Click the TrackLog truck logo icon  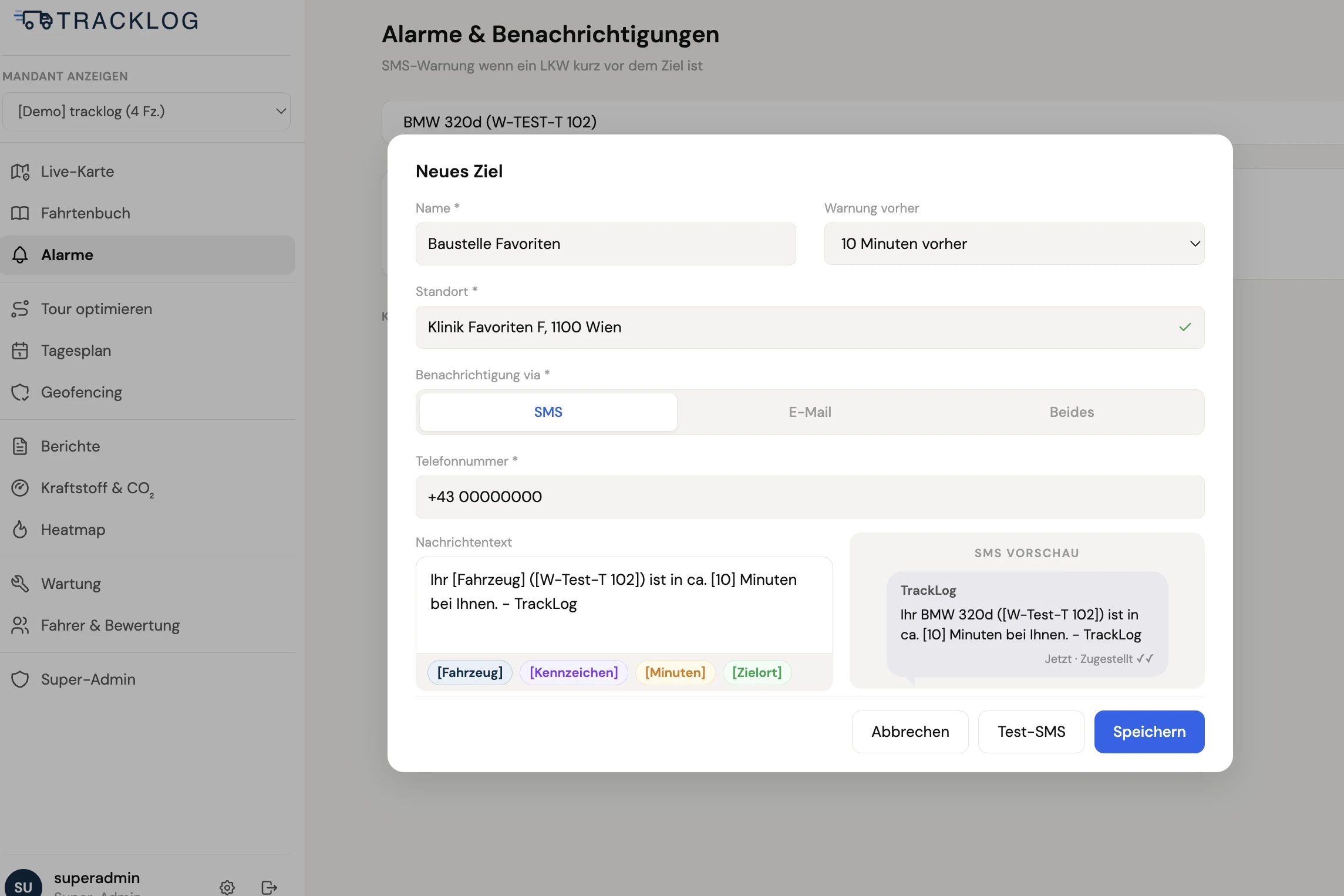tap(33, 20)
